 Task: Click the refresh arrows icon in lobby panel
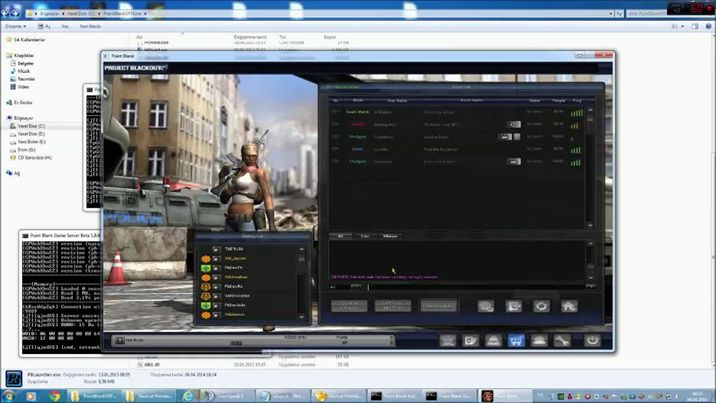tap(541, 306)
